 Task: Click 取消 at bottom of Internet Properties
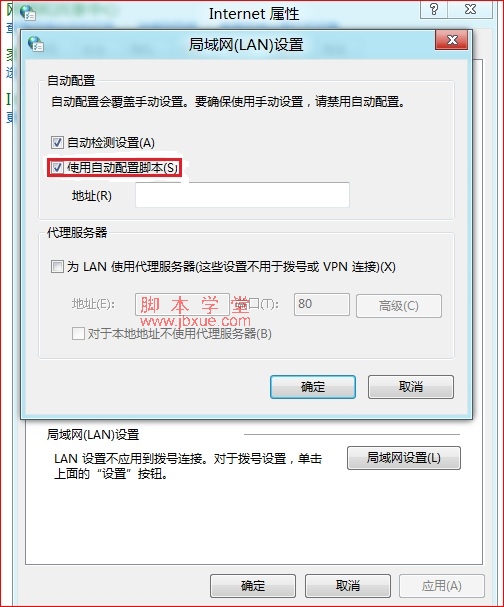pos(348,586)
